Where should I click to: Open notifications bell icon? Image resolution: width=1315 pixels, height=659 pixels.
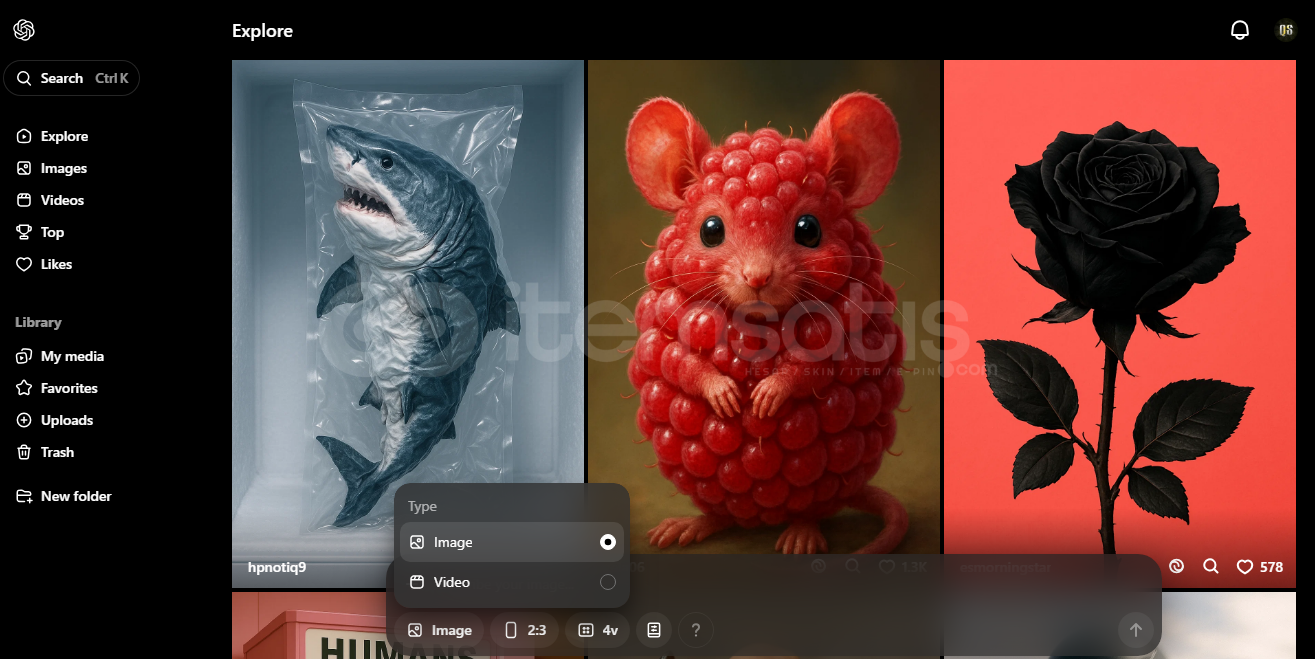(1240, 30)
